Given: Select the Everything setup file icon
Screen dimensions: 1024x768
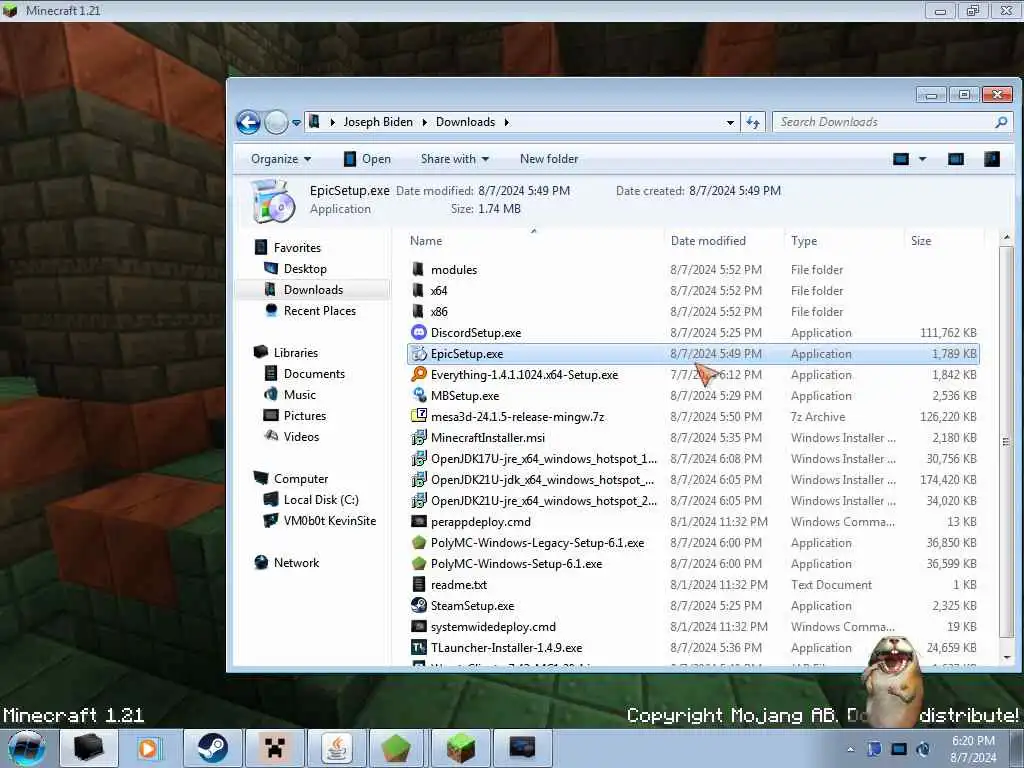Looking at the screenshot, I should pyautogui.click(x=419, y=374).
